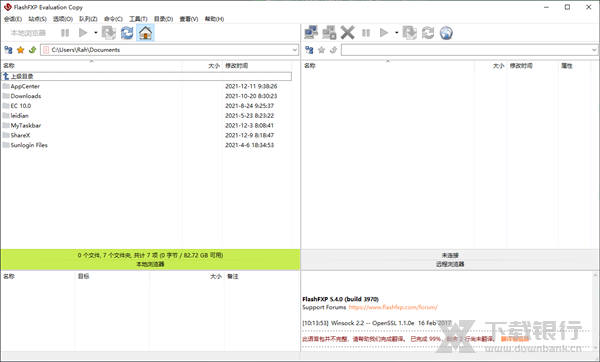Viewport: 600px width, 362px height.
Task: Click the log pane scroll down arrow
Action: point(595,347)
